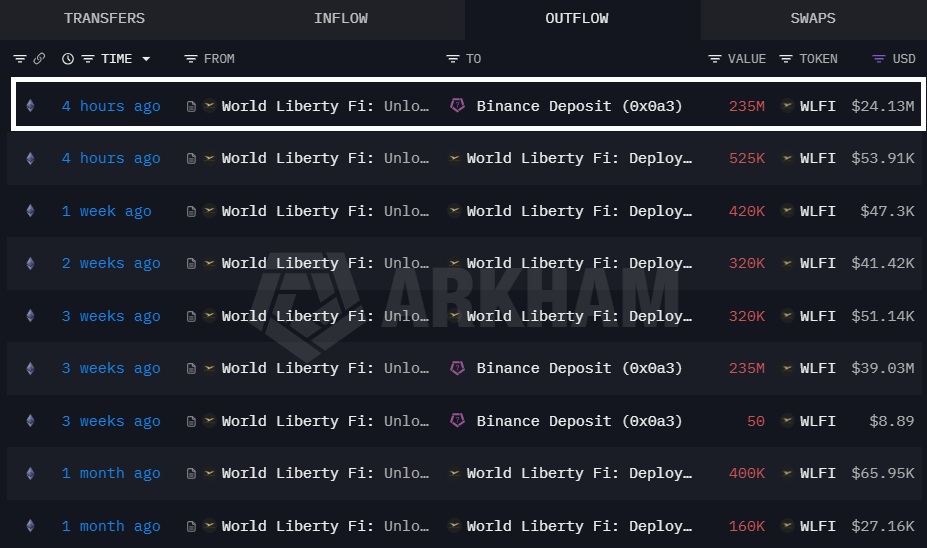927x548 pixels.
Task: Click the WLFI token name in $39.03M row
Action: (818, 368)
